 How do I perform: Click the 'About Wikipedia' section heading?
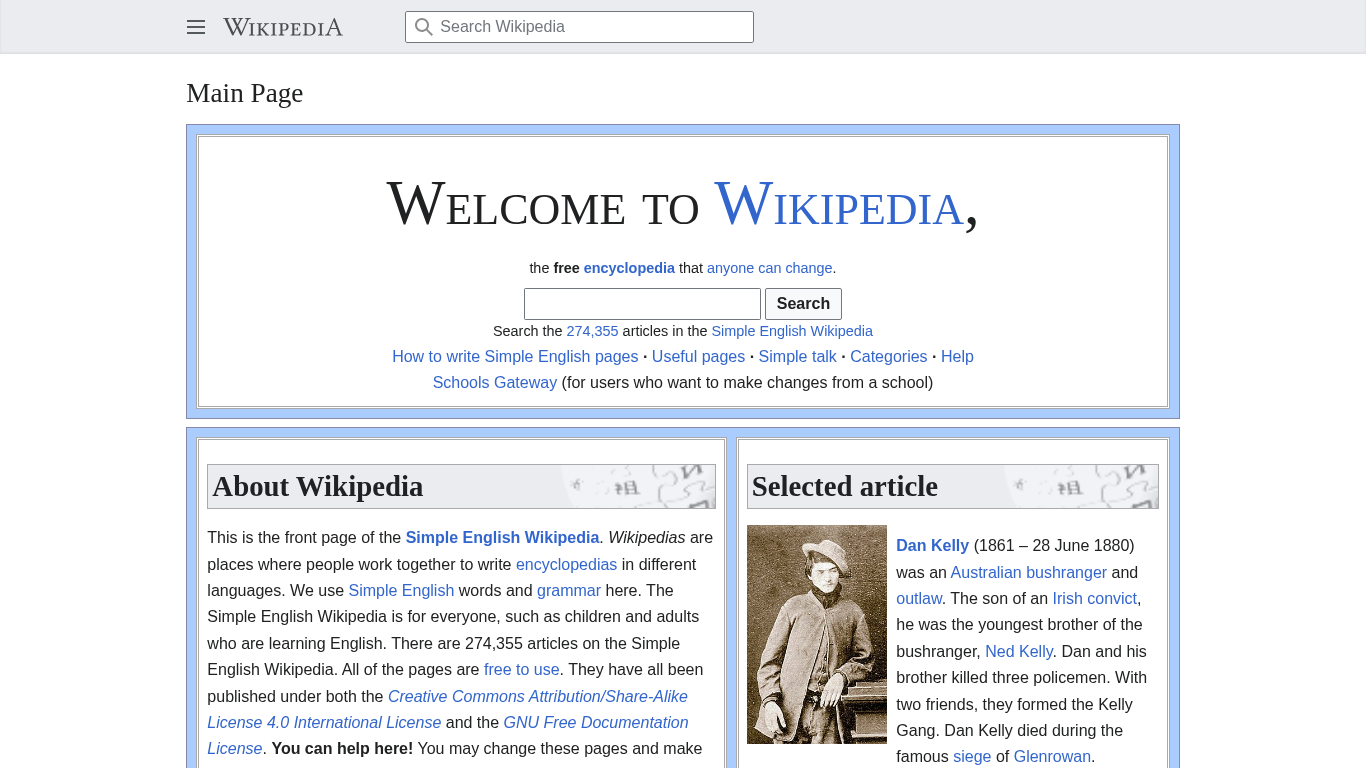click(318, 487)
